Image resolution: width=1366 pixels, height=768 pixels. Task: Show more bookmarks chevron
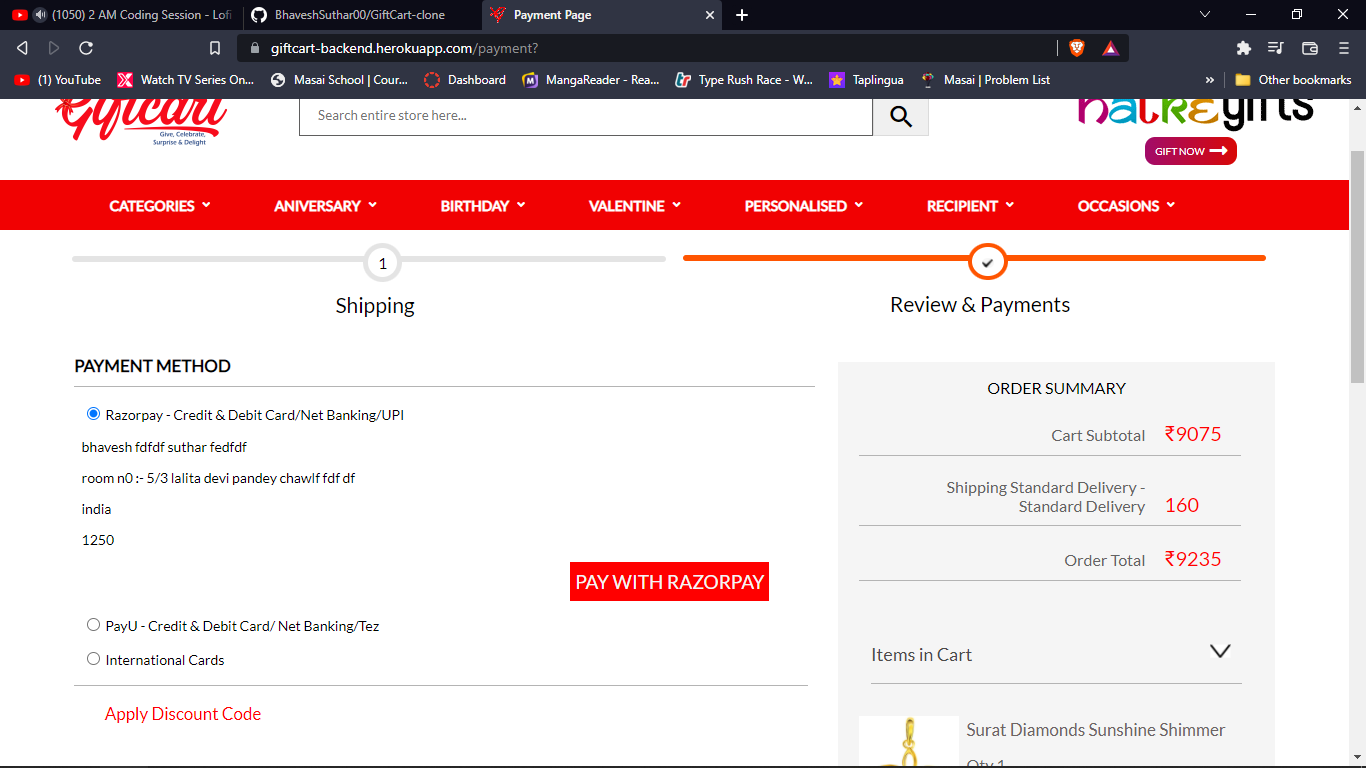1210,80
